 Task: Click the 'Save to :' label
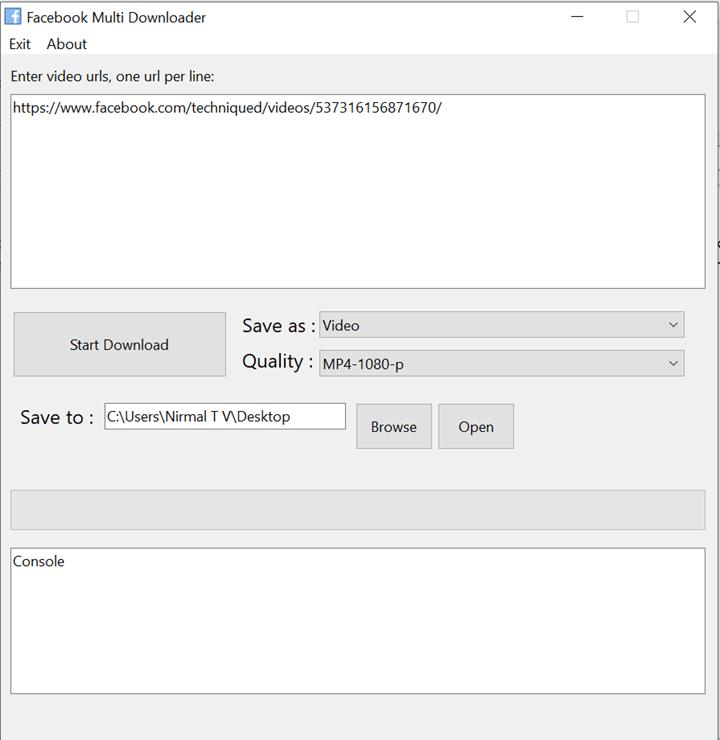[57, 417]
